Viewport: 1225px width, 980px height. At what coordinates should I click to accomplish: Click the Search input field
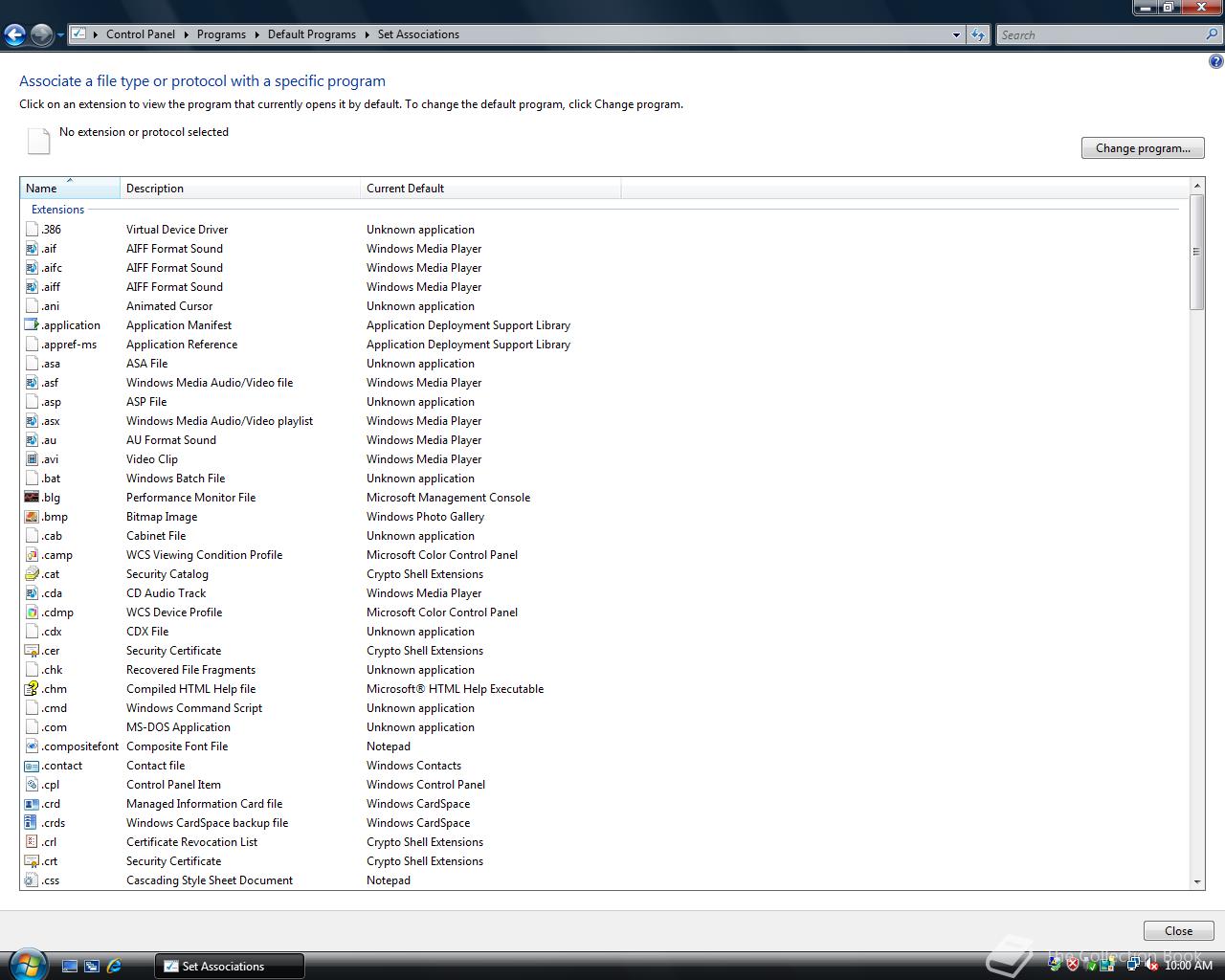[x=1101, y=34]
